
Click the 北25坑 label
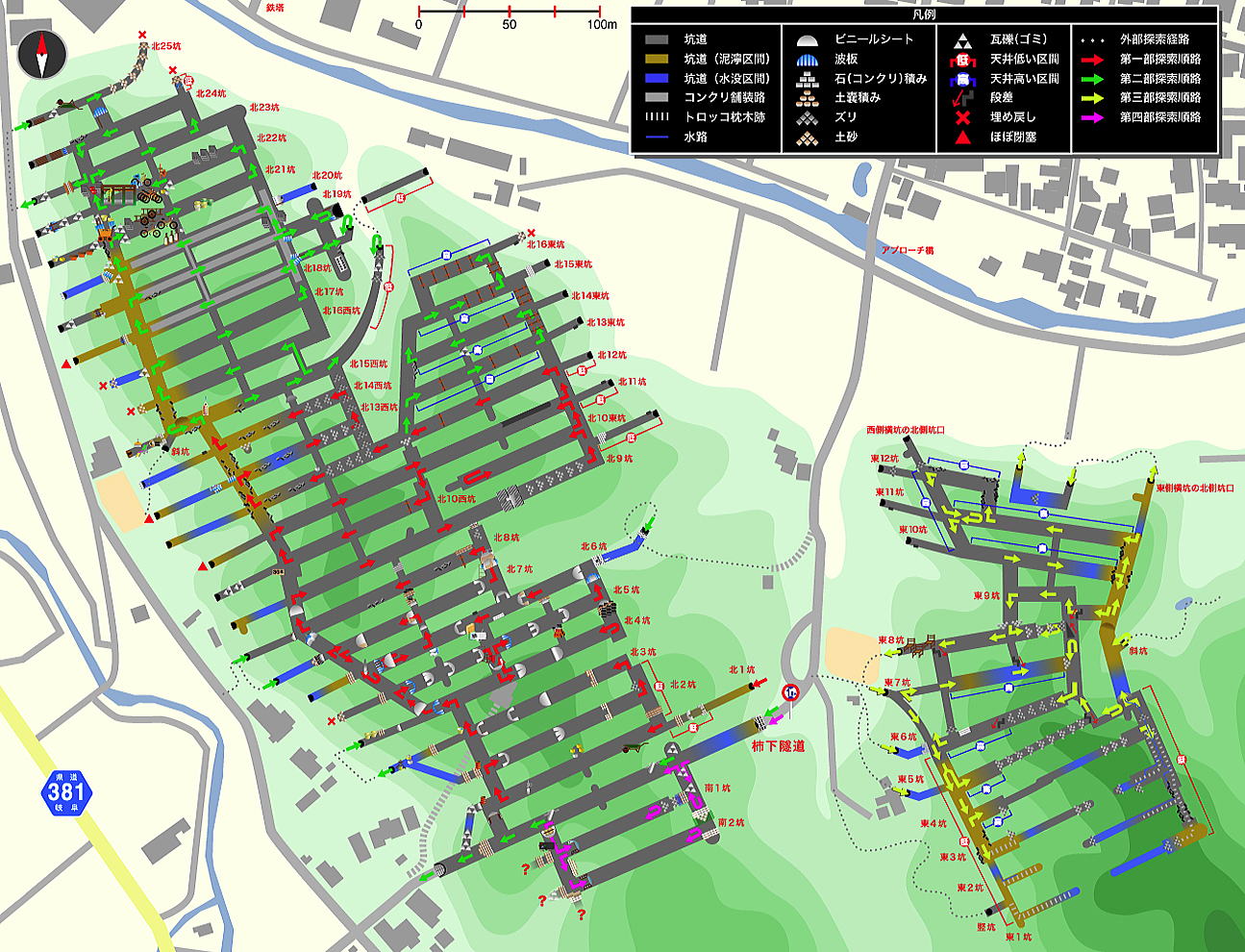(x=165, y=46)
